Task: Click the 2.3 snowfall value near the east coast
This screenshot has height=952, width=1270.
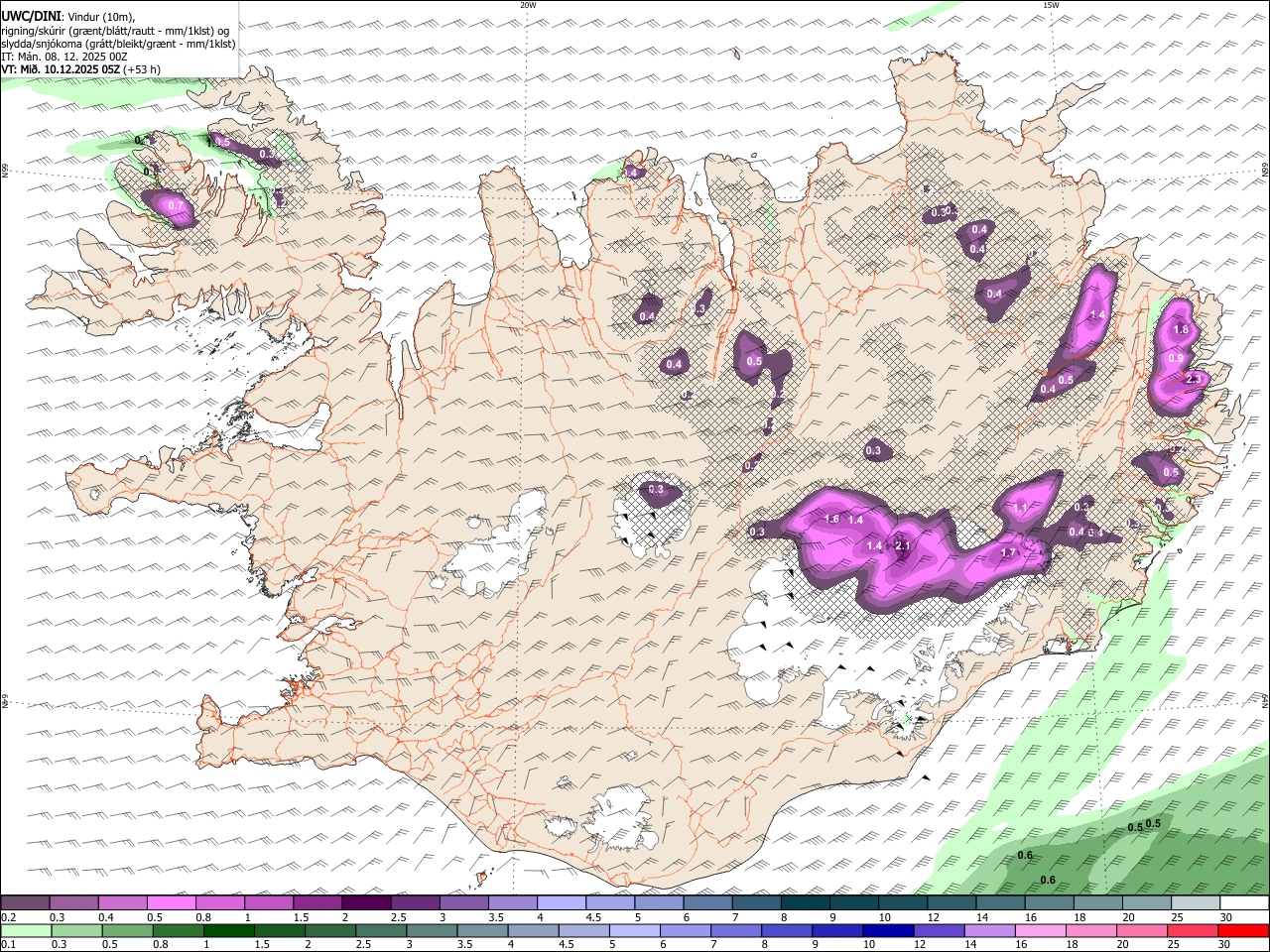Action: [x=1193, y=379]
